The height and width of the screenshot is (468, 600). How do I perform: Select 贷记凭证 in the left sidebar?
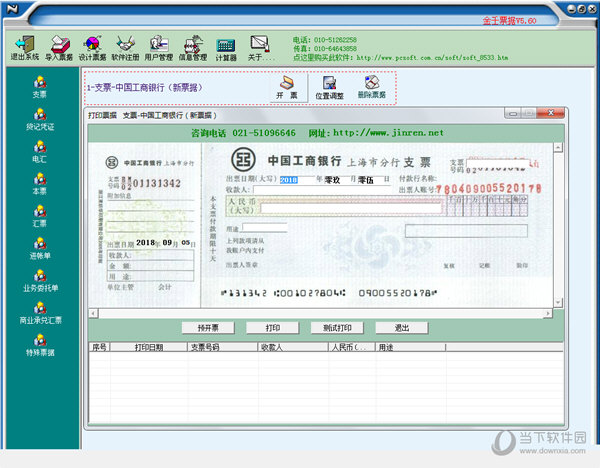(40, 119)
